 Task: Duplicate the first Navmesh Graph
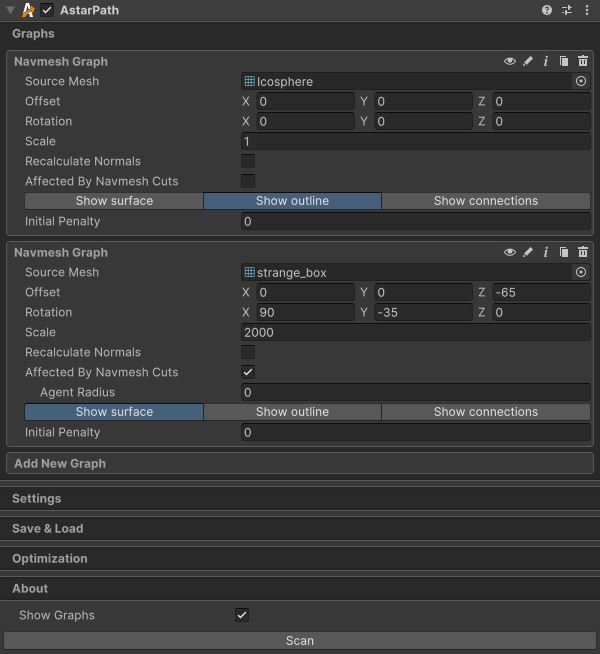(564, 62)
